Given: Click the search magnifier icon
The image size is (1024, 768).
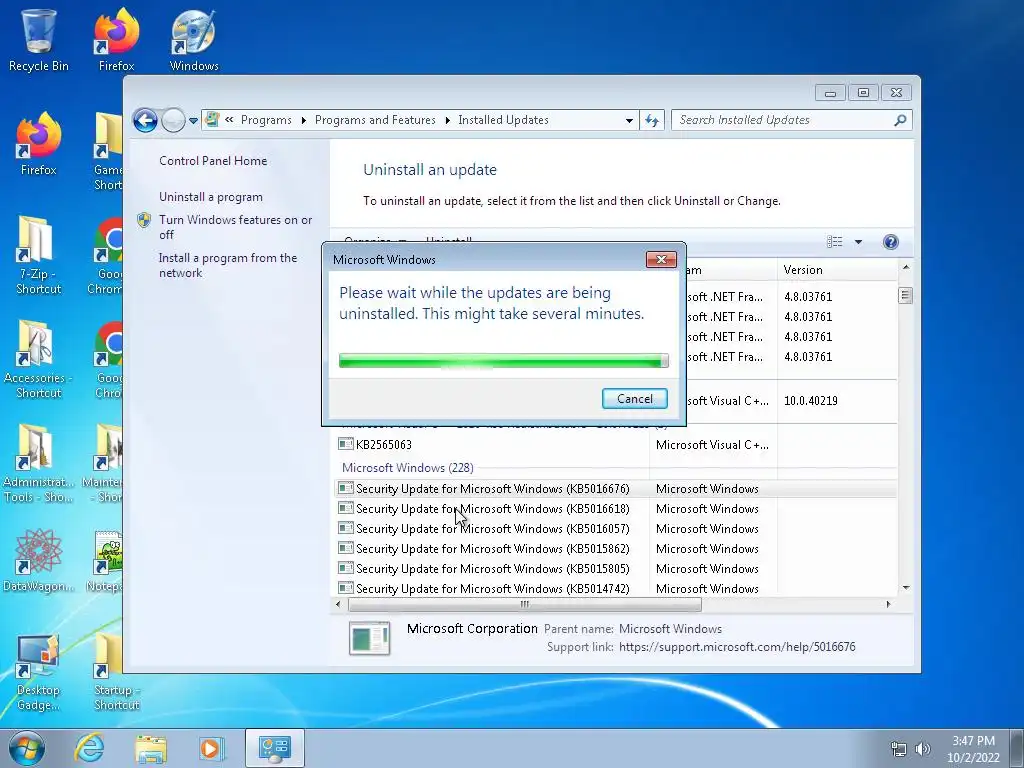Looking at the screenshot, I should tap(900, 120).
